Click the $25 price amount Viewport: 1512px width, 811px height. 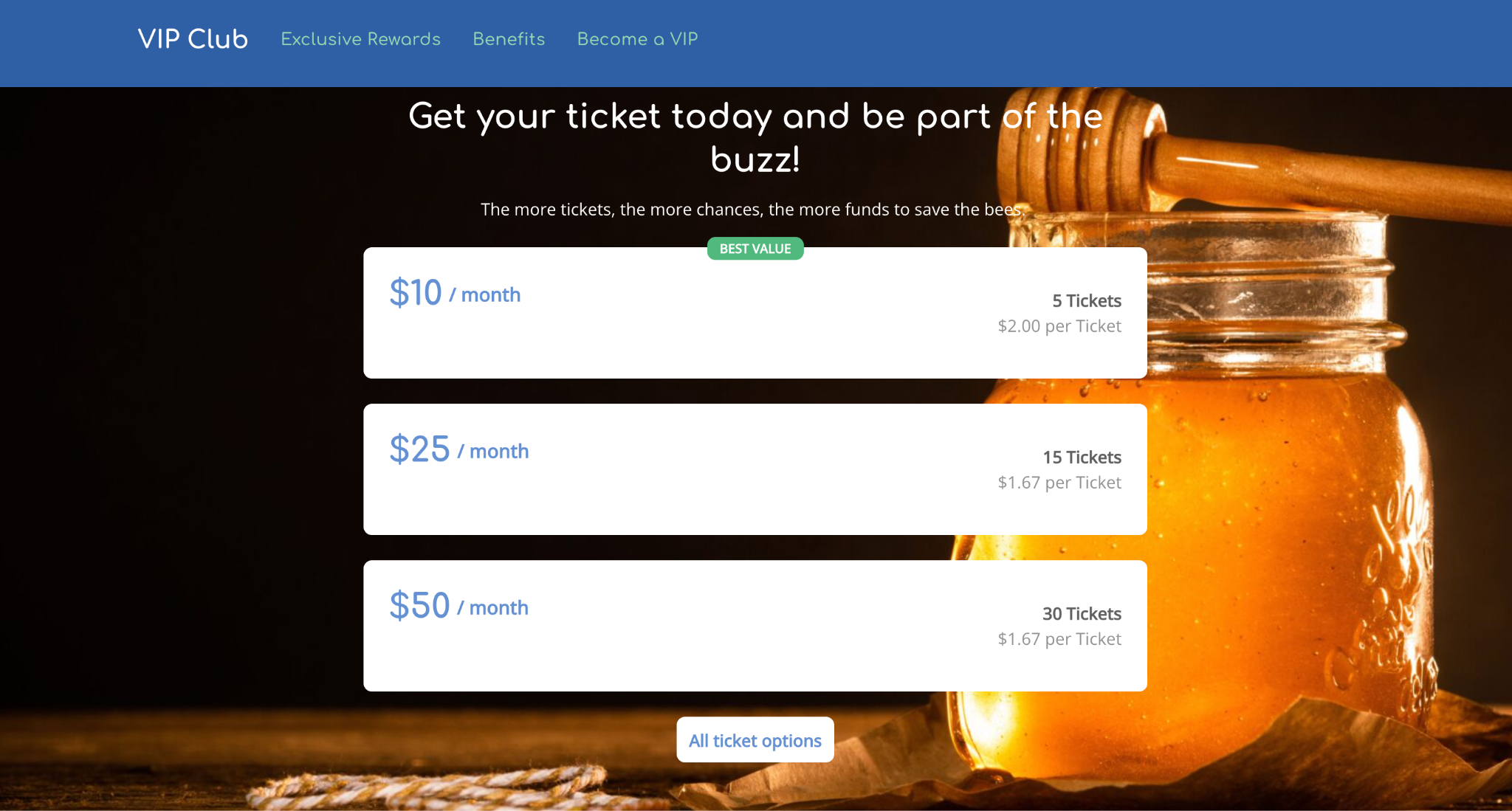419,449
